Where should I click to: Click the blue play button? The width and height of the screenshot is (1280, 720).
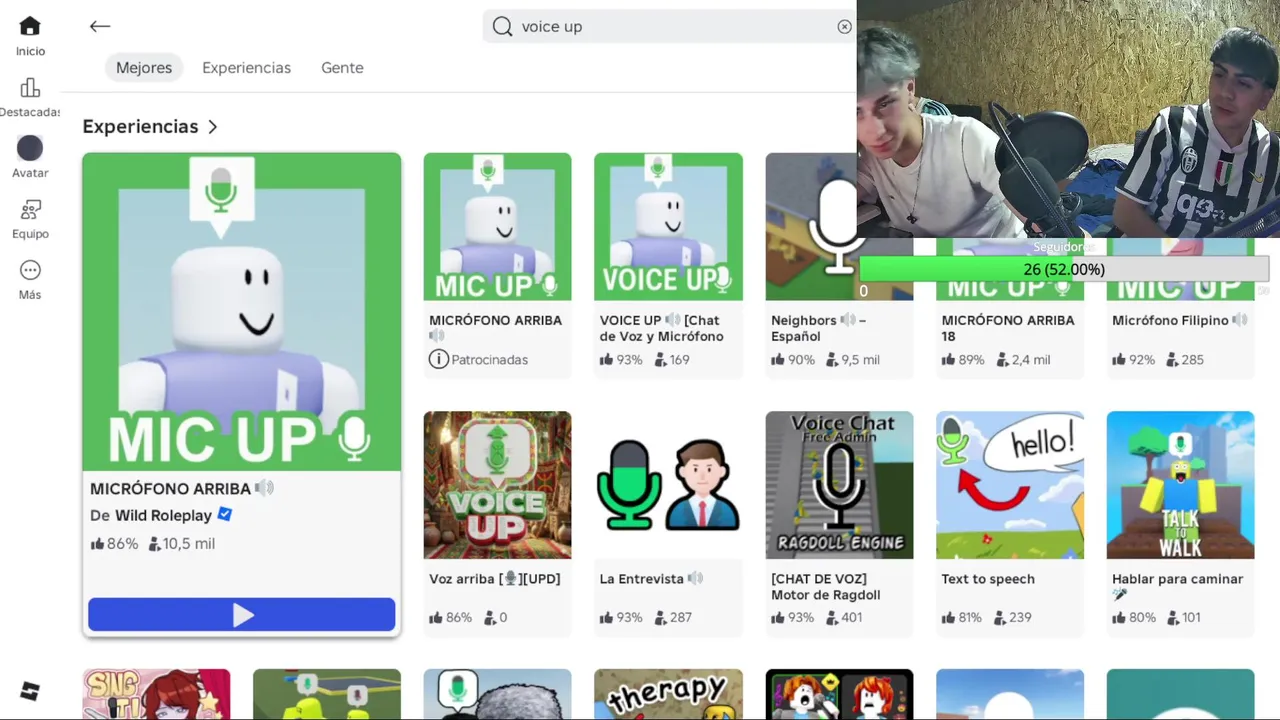[242, 615]
